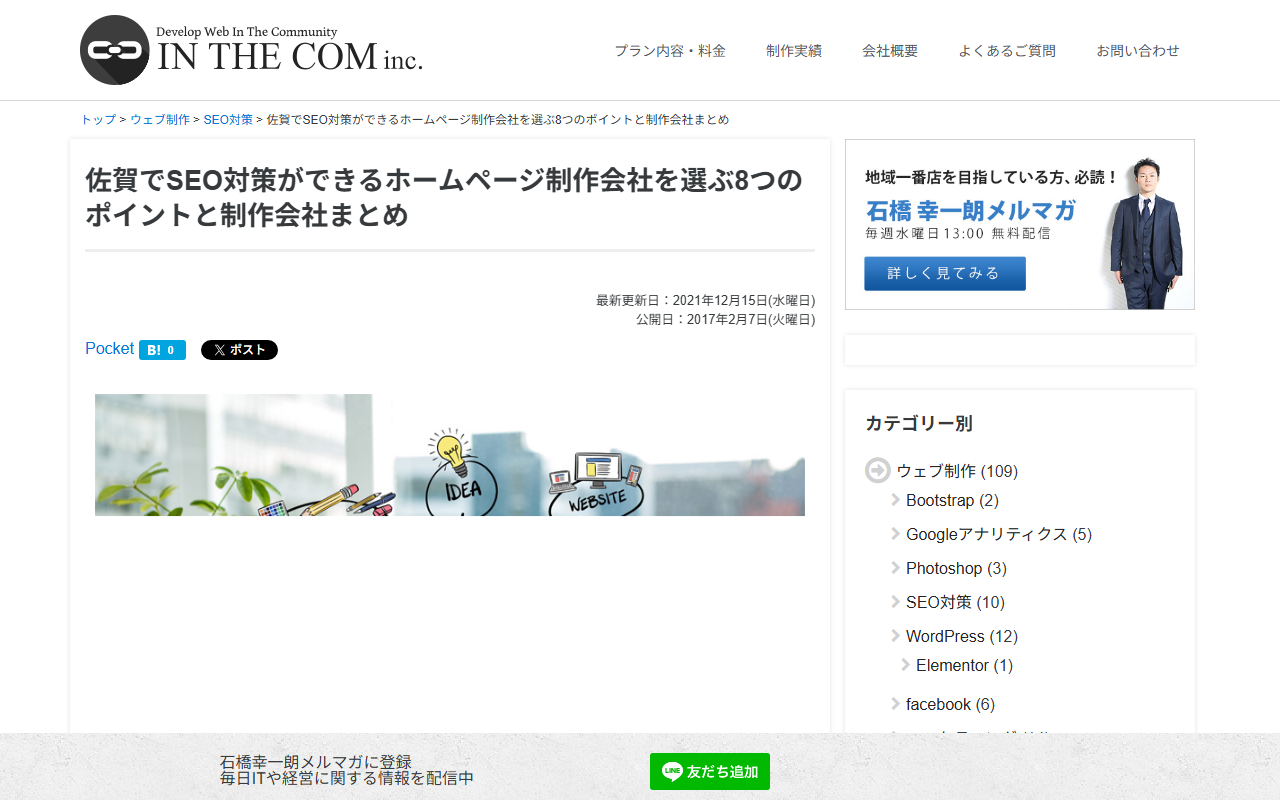Screen dimensions: 1280x800
Task: Click the IN THE COM logo
Action: [250, 50]
